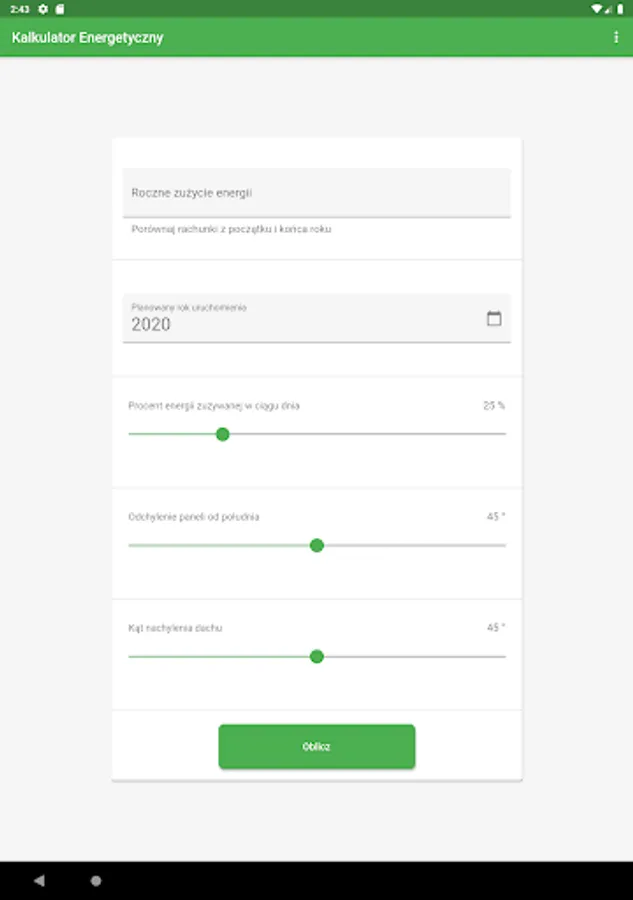Tap the Wi-Fi signal status icon
633x900 pixels.
[x=597, y=8]
